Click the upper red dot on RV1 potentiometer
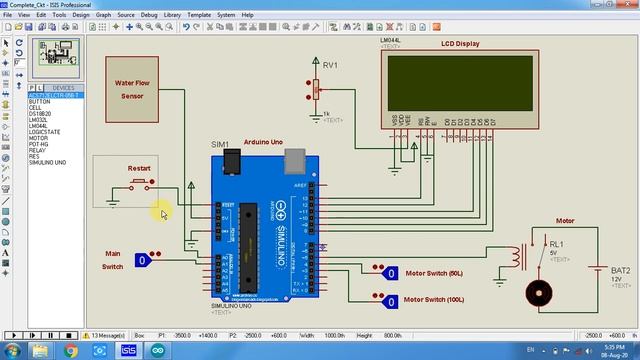 tap(308, 83)
